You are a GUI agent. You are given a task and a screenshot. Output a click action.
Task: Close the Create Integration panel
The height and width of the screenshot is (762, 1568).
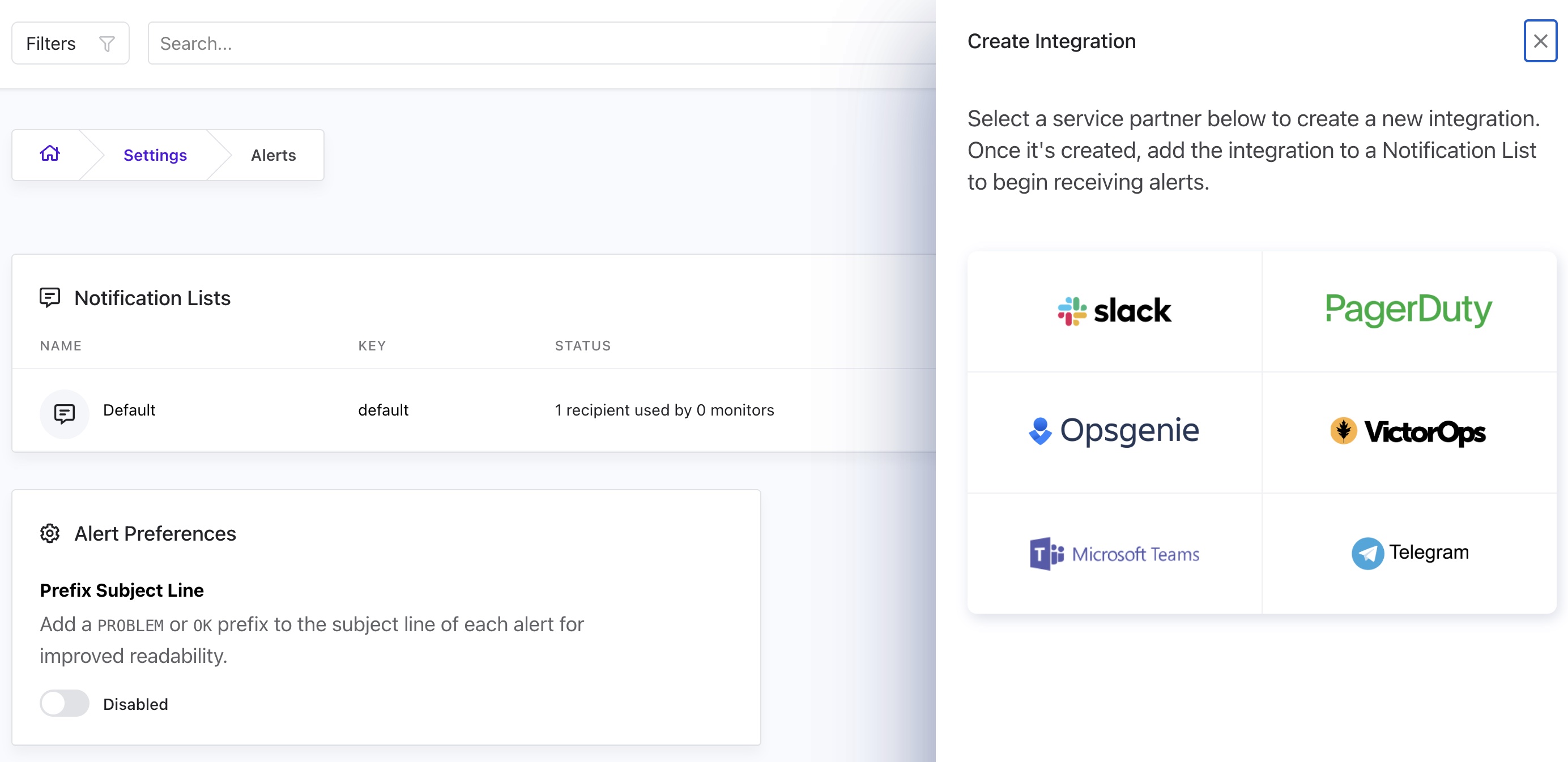[1540, 41]
